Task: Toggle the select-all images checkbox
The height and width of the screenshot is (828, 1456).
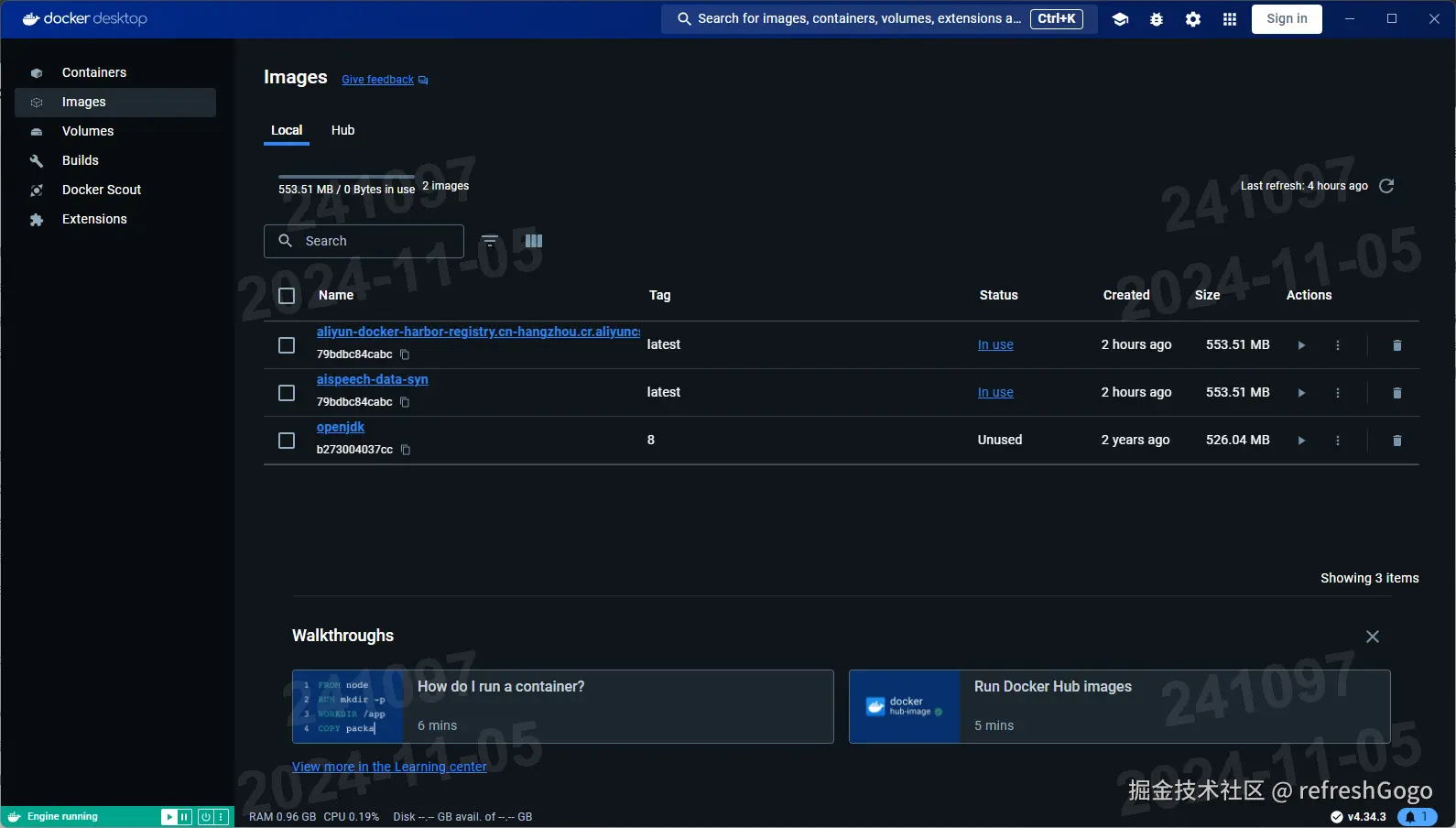Action: click(287, 296)
